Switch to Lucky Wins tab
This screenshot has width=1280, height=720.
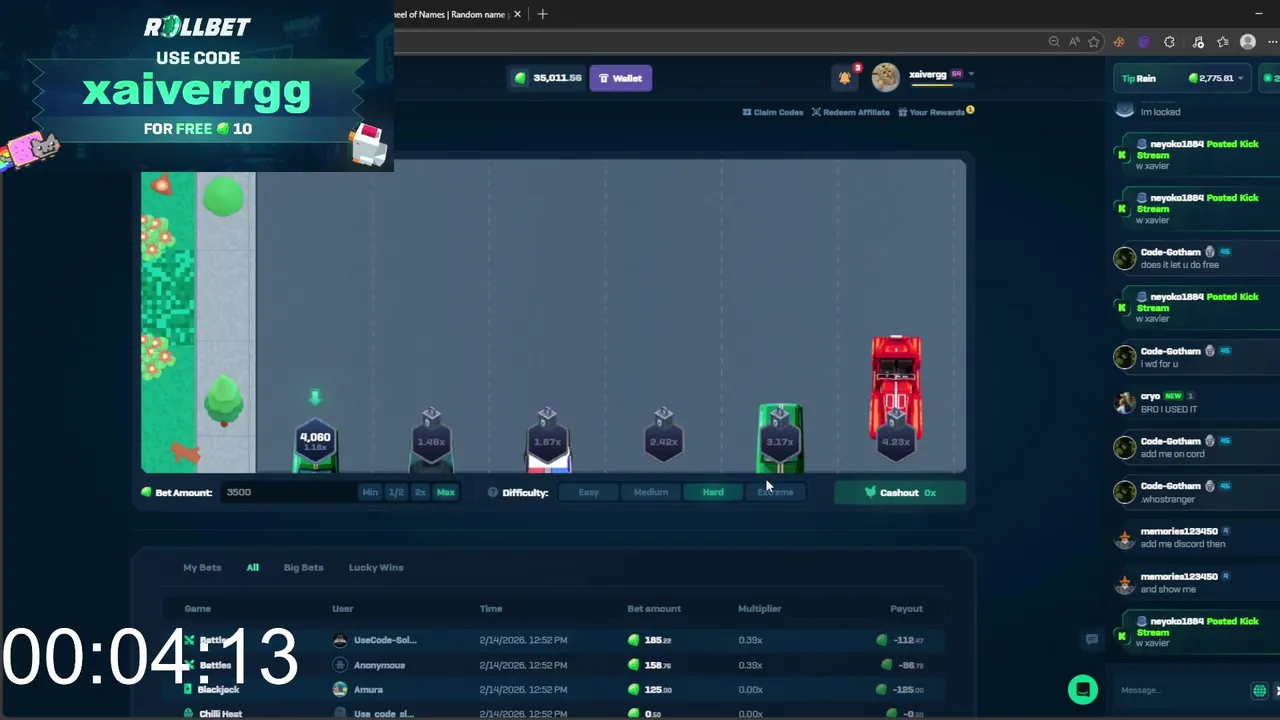[376, 567]
